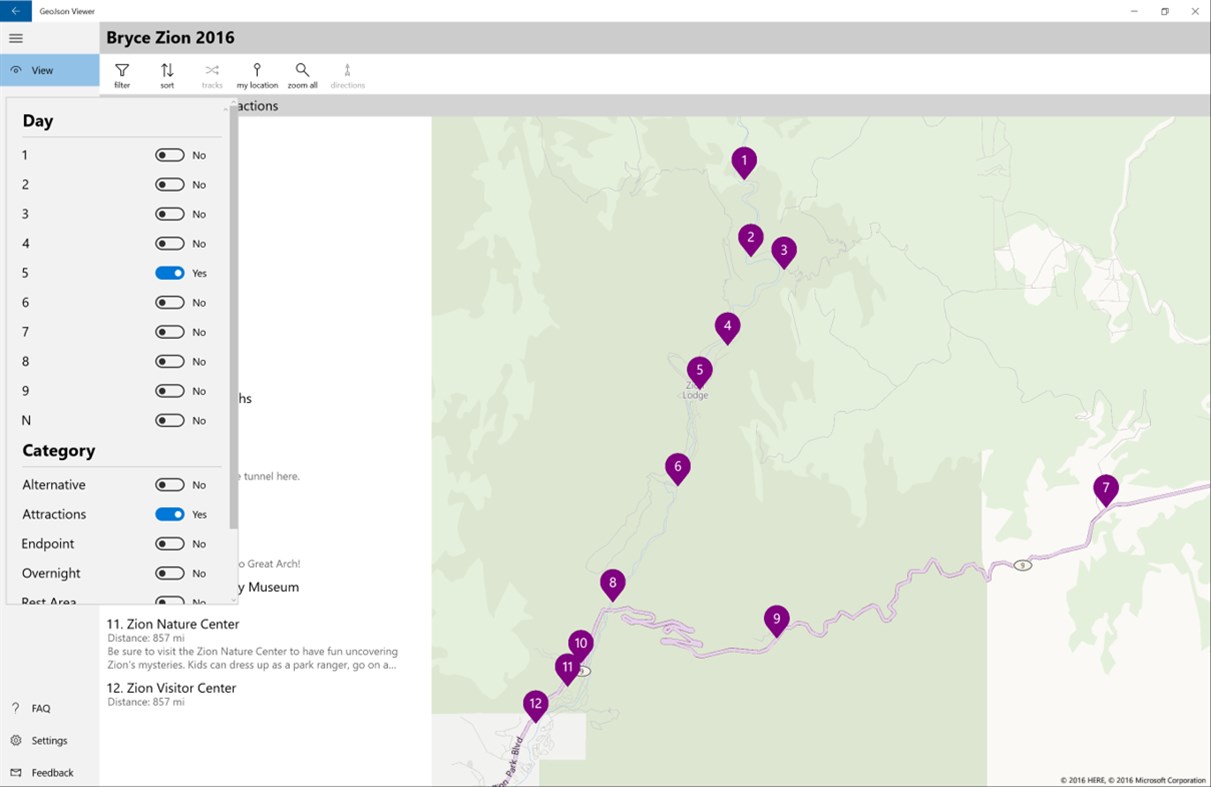Viewport: 1211px width, 787px height.
Task: Select map pin number 3
Action: pyautogui.click(x=784, y=251)
